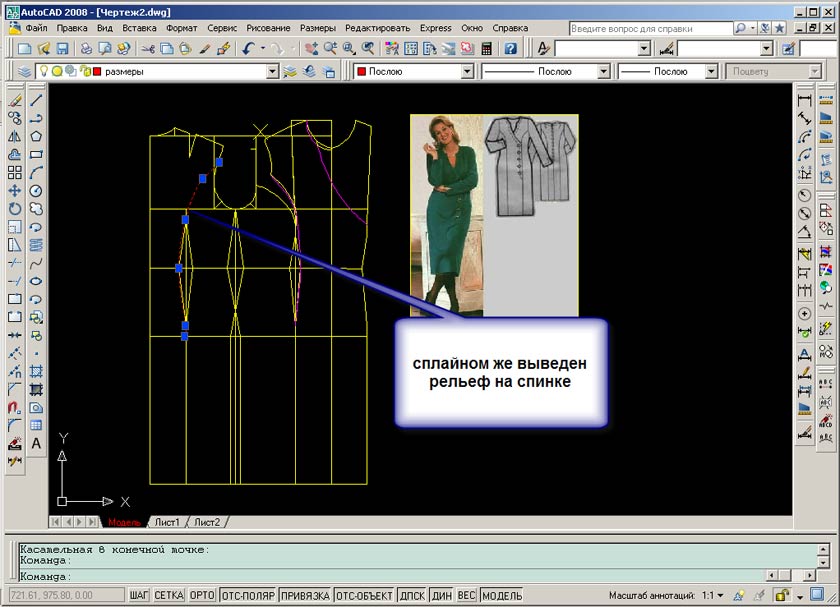The height and width of the screenshot is (607, 840).
Task: Pick the Mirror tool
Action: pyautogui.click(x=15, y=136)
